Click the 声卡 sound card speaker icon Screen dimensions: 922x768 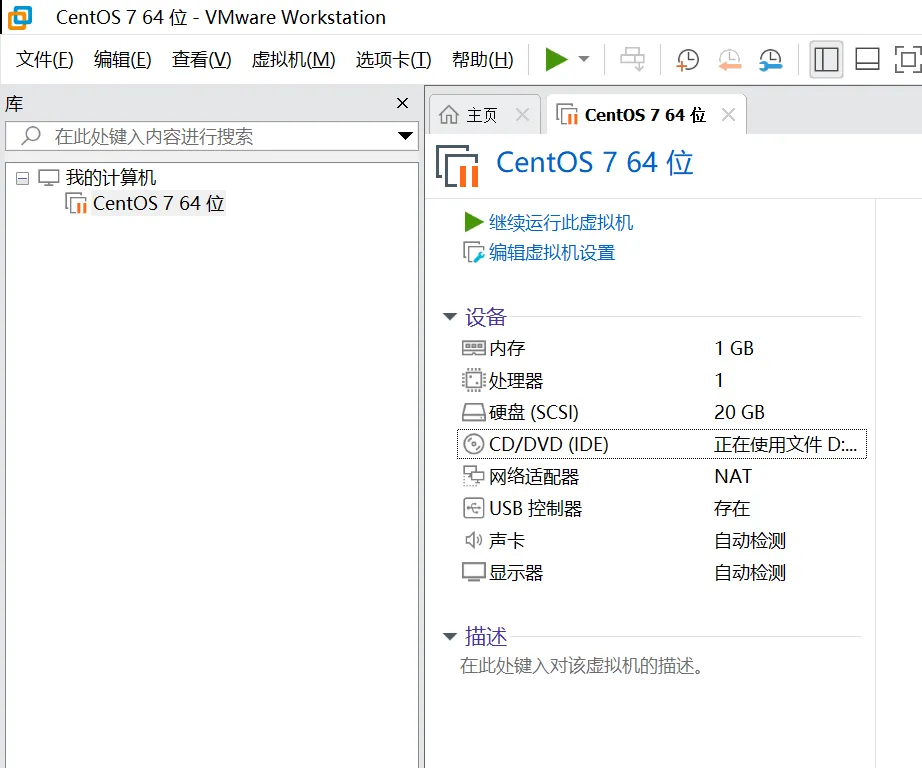(x=473, y=540)
